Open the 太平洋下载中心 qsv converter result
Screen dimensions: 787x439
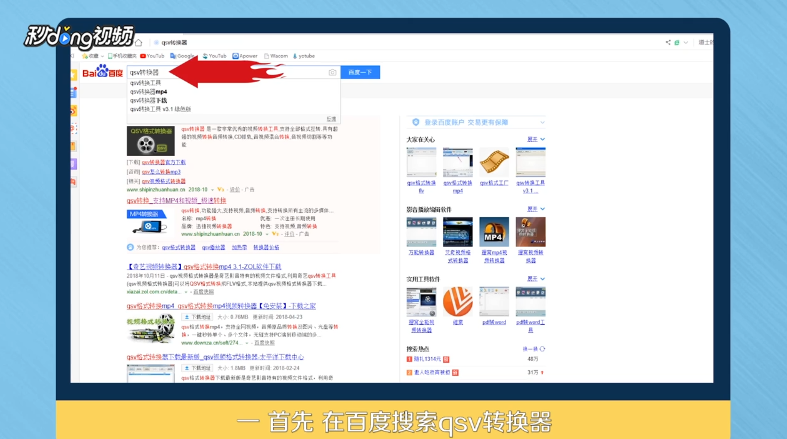tap(215, 357)
